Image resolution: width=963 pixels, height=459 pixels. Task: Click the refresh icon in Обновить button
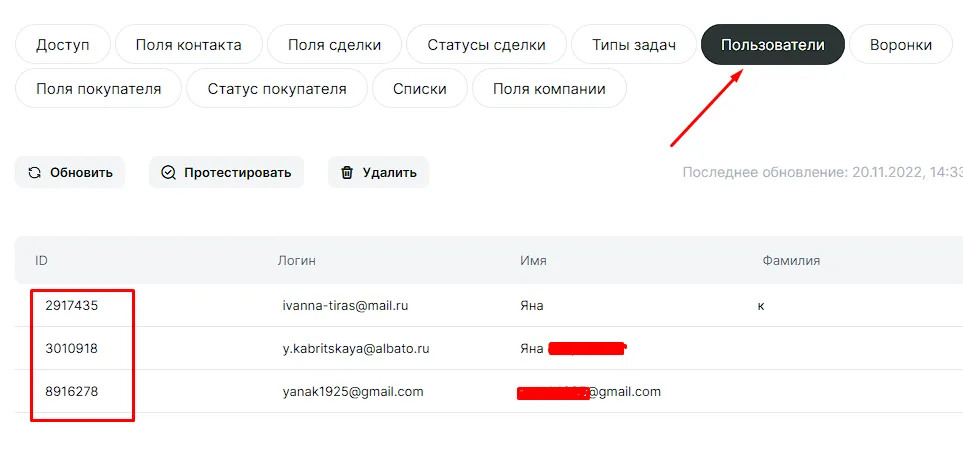[x=35, y=172]
